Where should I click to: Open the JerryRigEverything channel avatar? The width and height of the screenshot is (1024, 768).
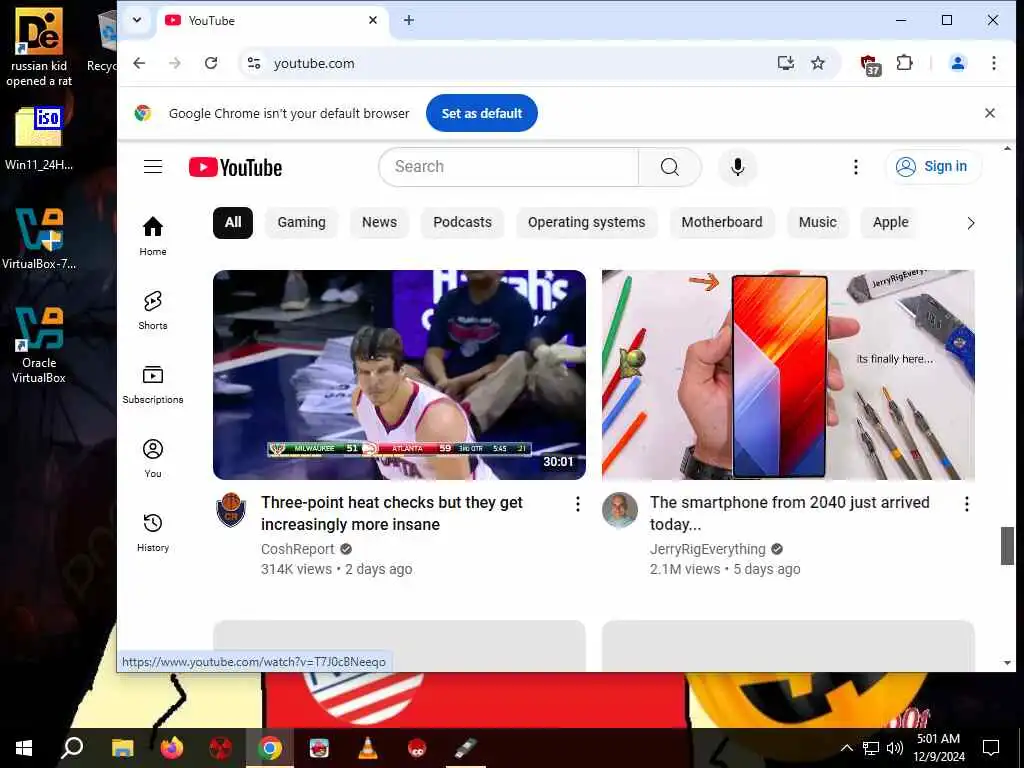(x=619, y=509)
